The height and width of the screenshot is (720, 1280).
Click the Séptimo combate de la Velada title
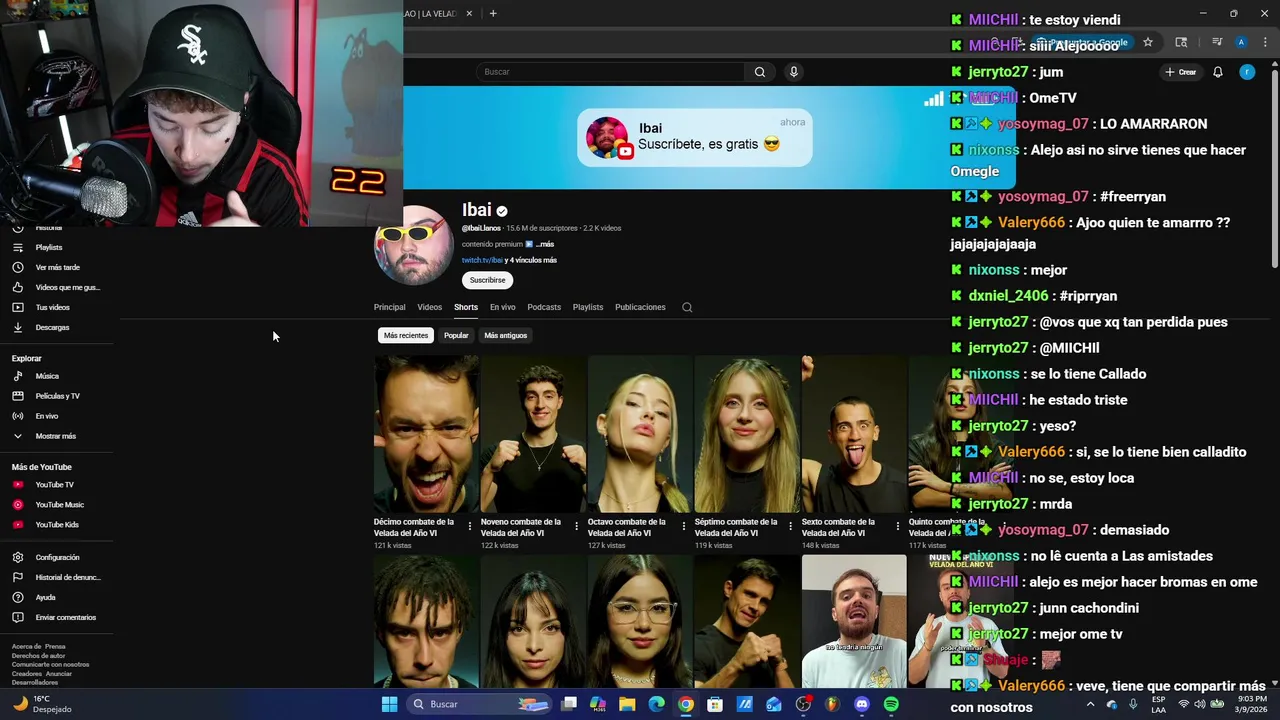735,527
